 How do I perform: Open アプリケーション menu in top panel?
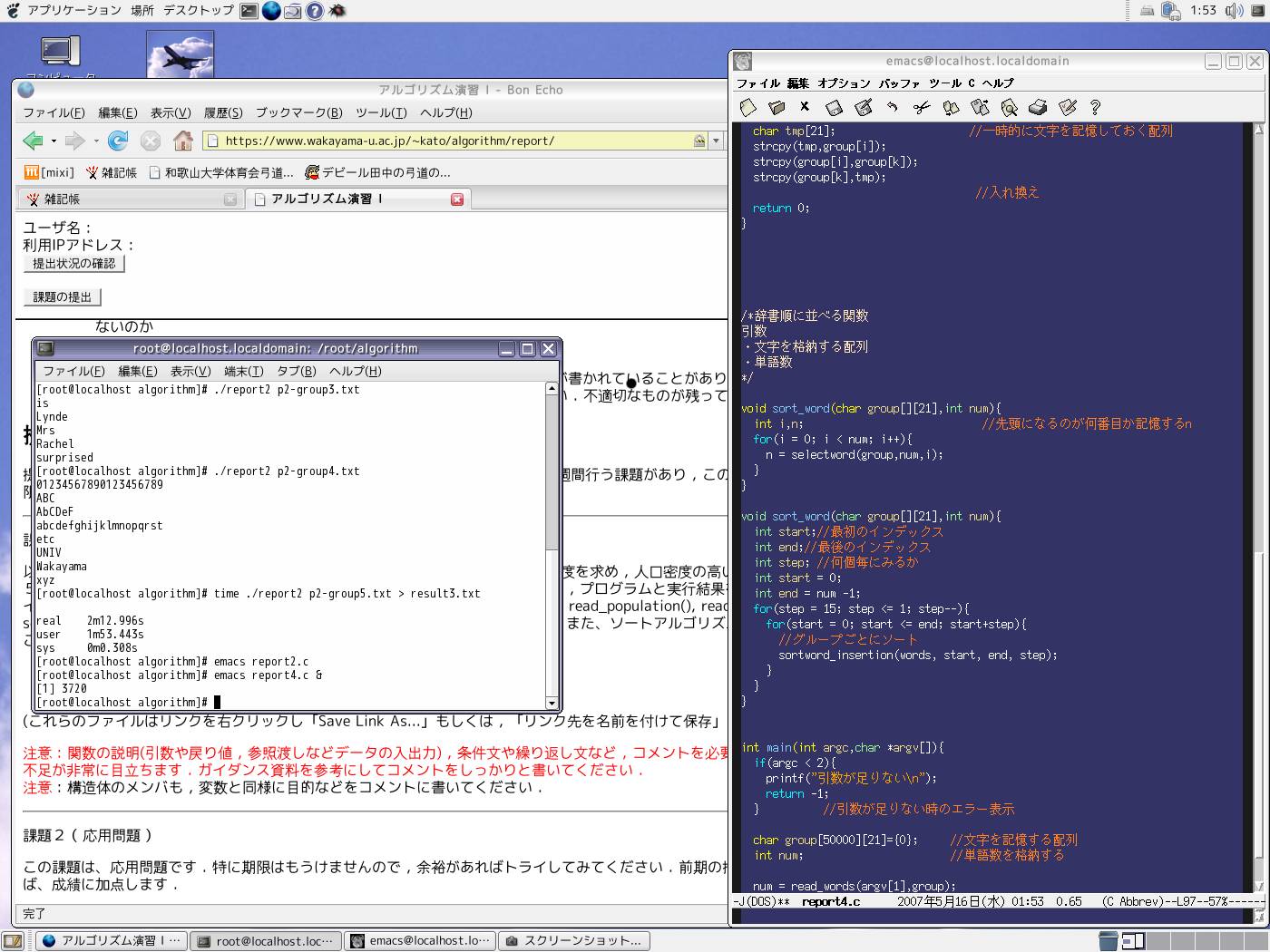point(74,11)
